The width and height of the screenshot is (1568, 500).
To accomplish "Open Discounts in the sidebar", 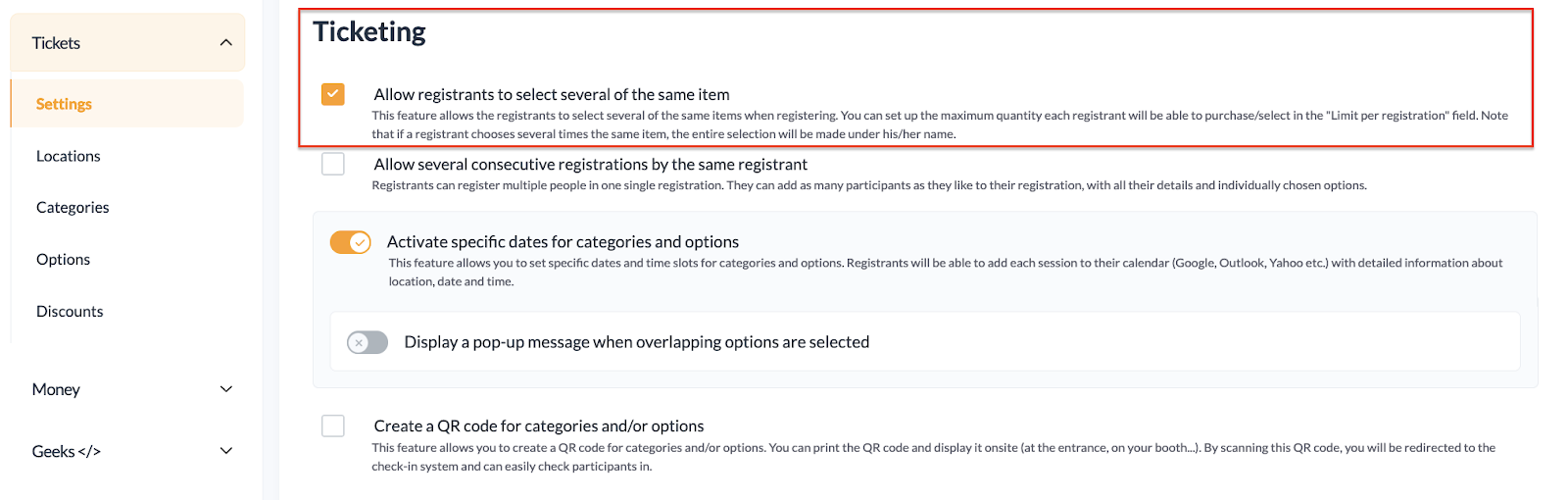I will pos(70,312).
